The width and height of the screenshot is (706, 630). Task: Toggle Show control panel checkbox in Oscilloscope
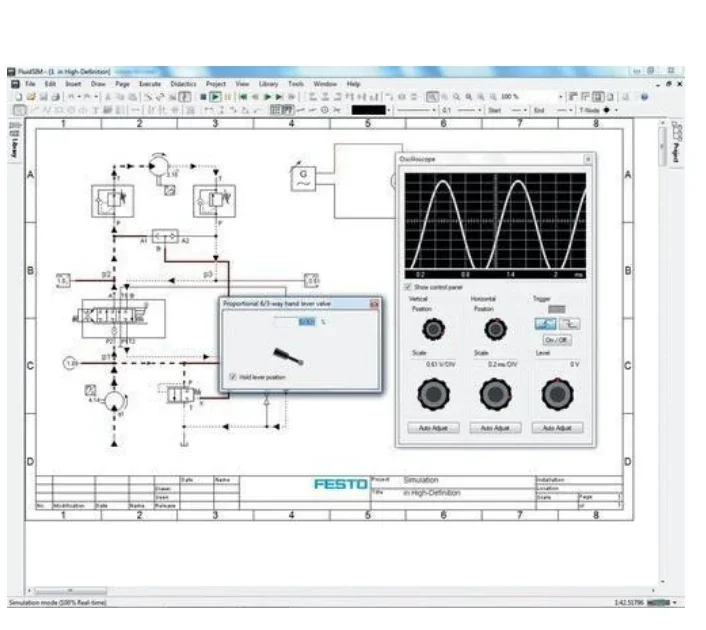408,287
